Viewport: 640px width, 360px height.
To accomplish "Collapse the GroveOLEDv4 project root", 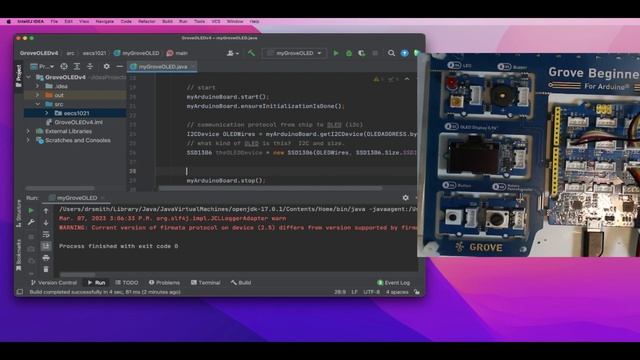I will tap(29, 77).
